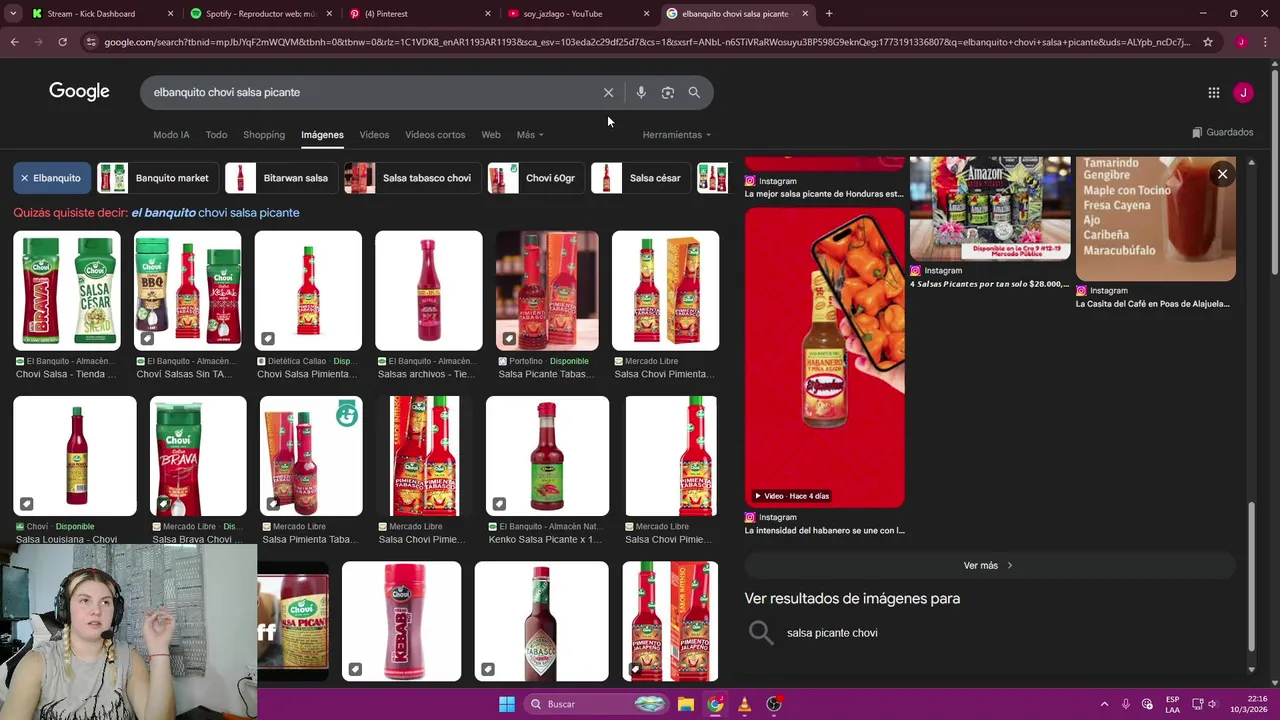The height and width of the screenshot is (720, 1280).
Task: Select the Salsa césar chip
Action: (639, 178)
